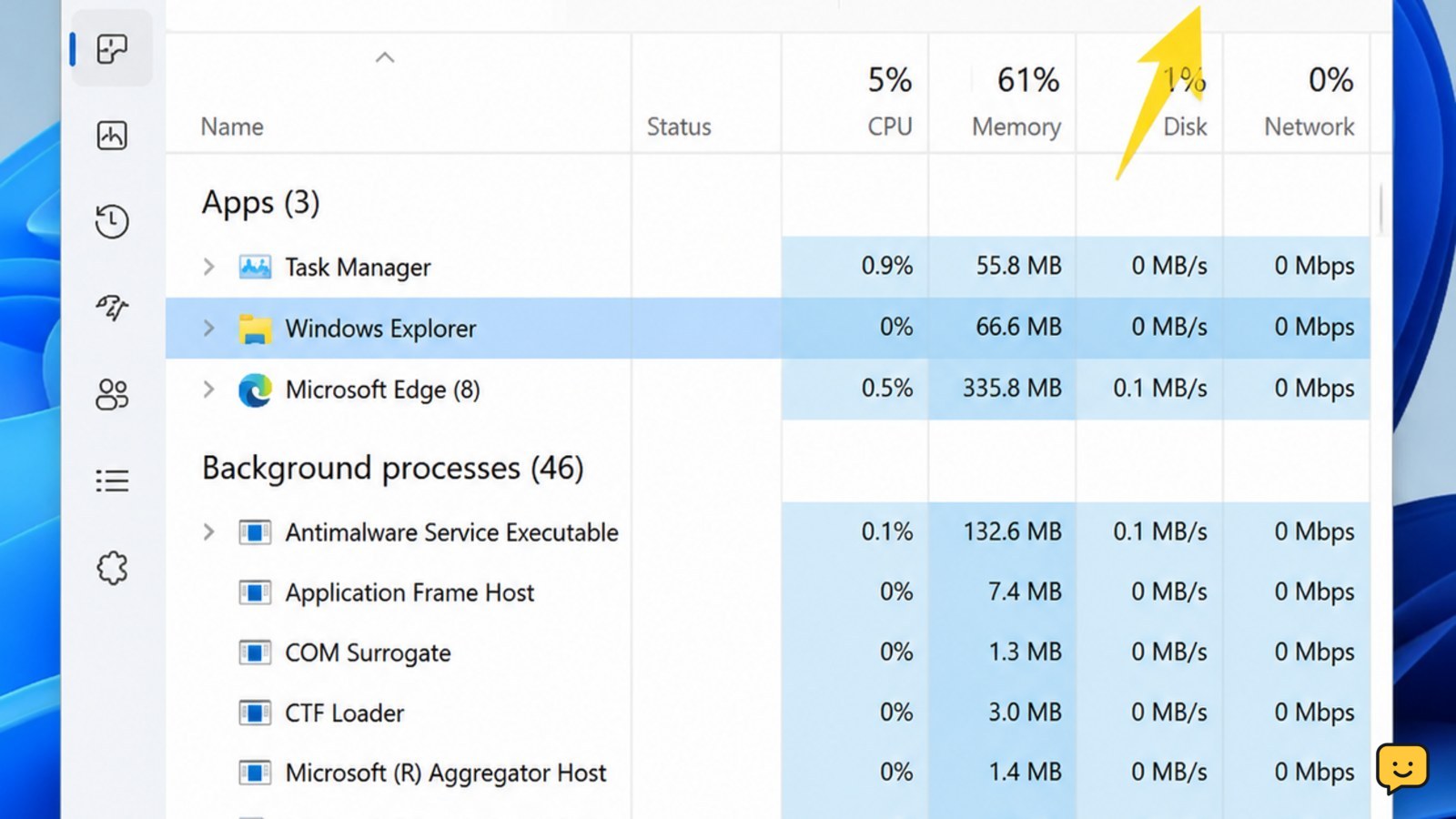Open the Services icon in sidebar
Image resolution: width=1456 pixels, height=819 pixels.
tap(112, 568)
